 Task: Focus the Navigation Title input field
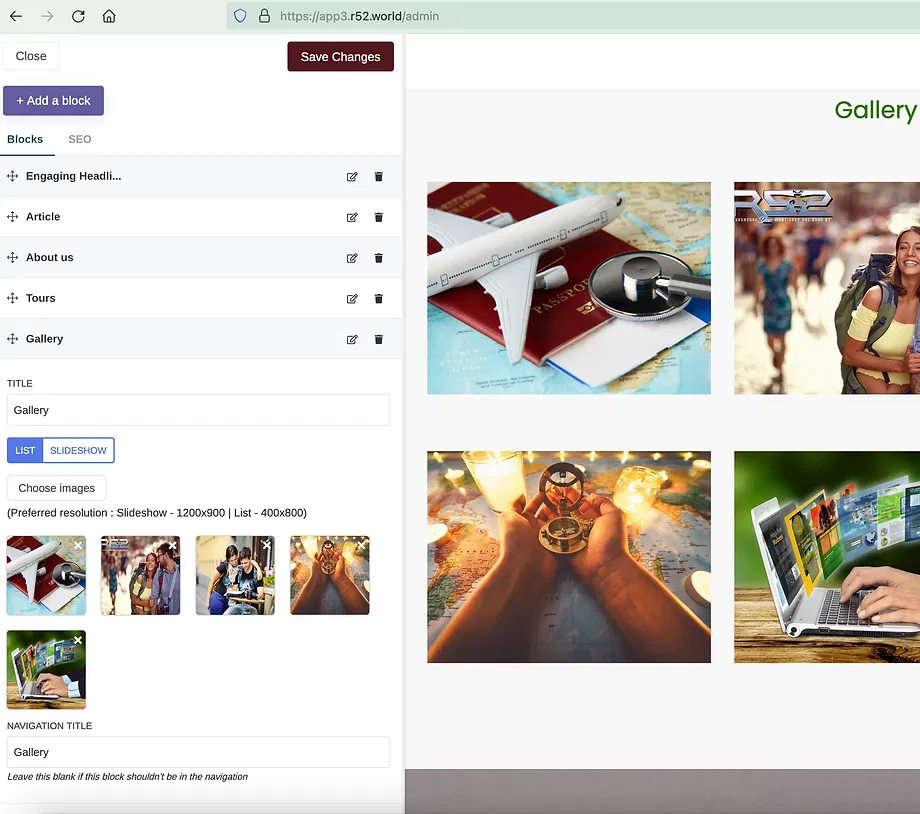click(198, 752)
